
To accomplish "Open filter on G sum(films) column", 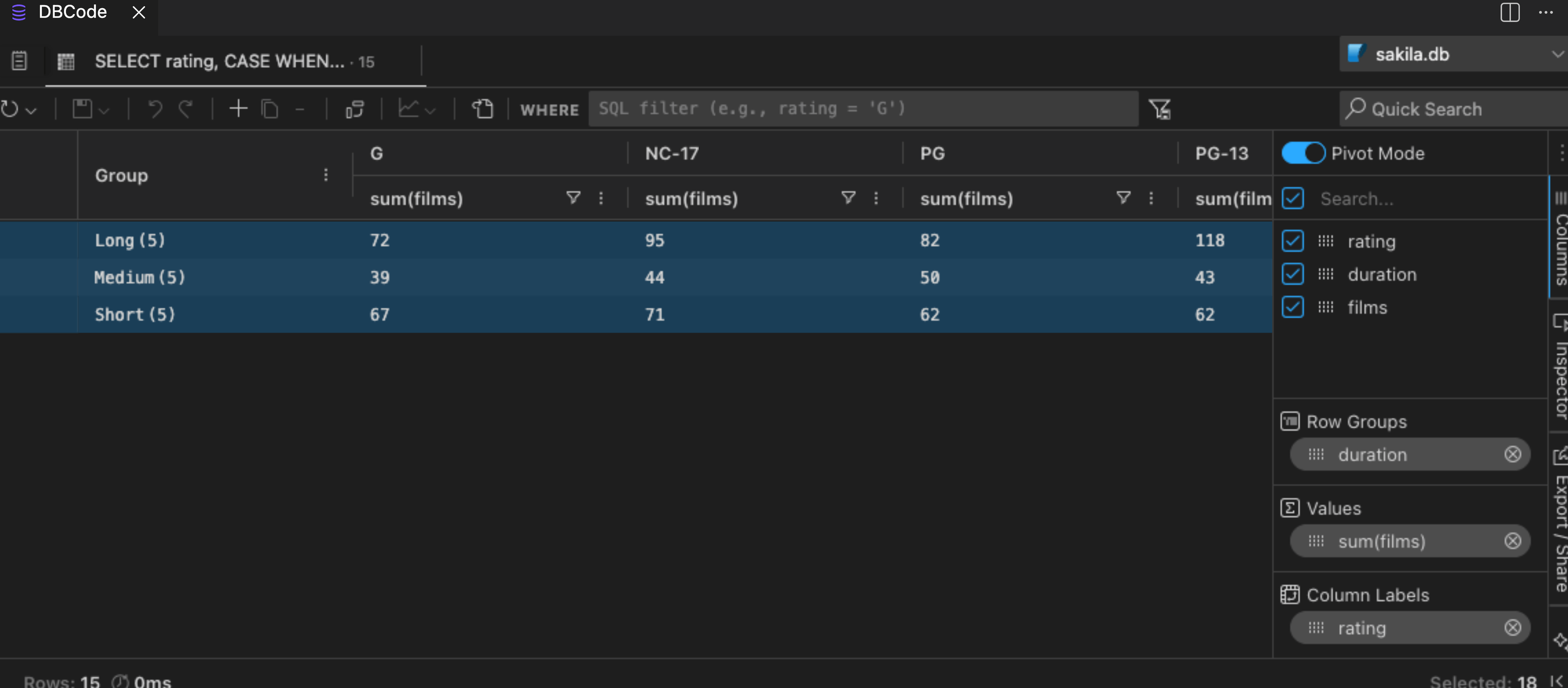I will click(x=573, y=198).
